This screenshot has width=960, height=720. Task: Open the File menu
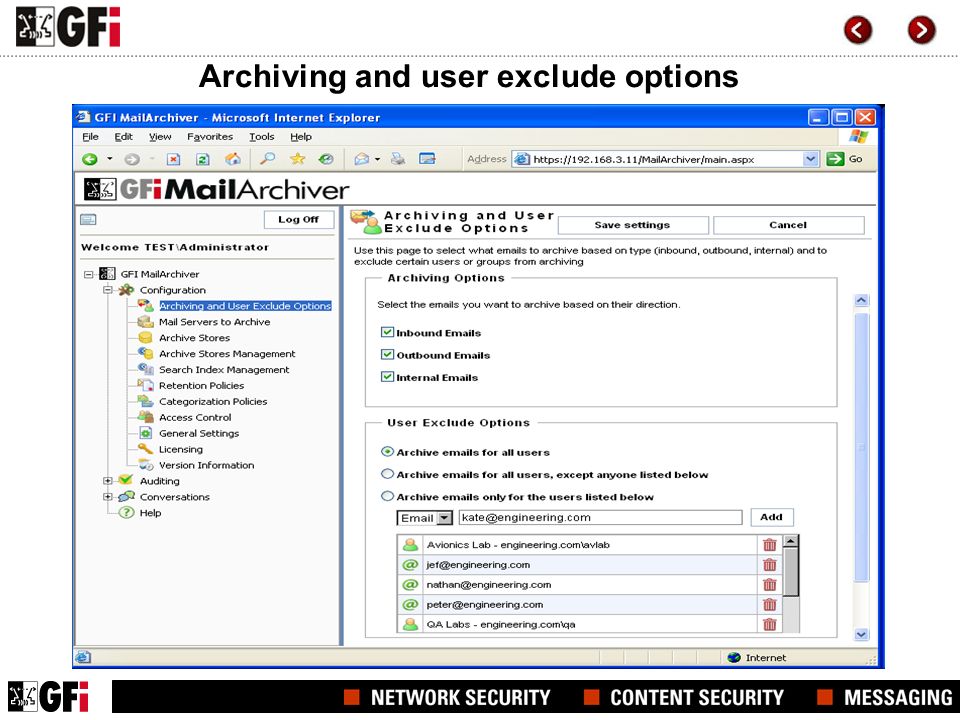point(91,137)
